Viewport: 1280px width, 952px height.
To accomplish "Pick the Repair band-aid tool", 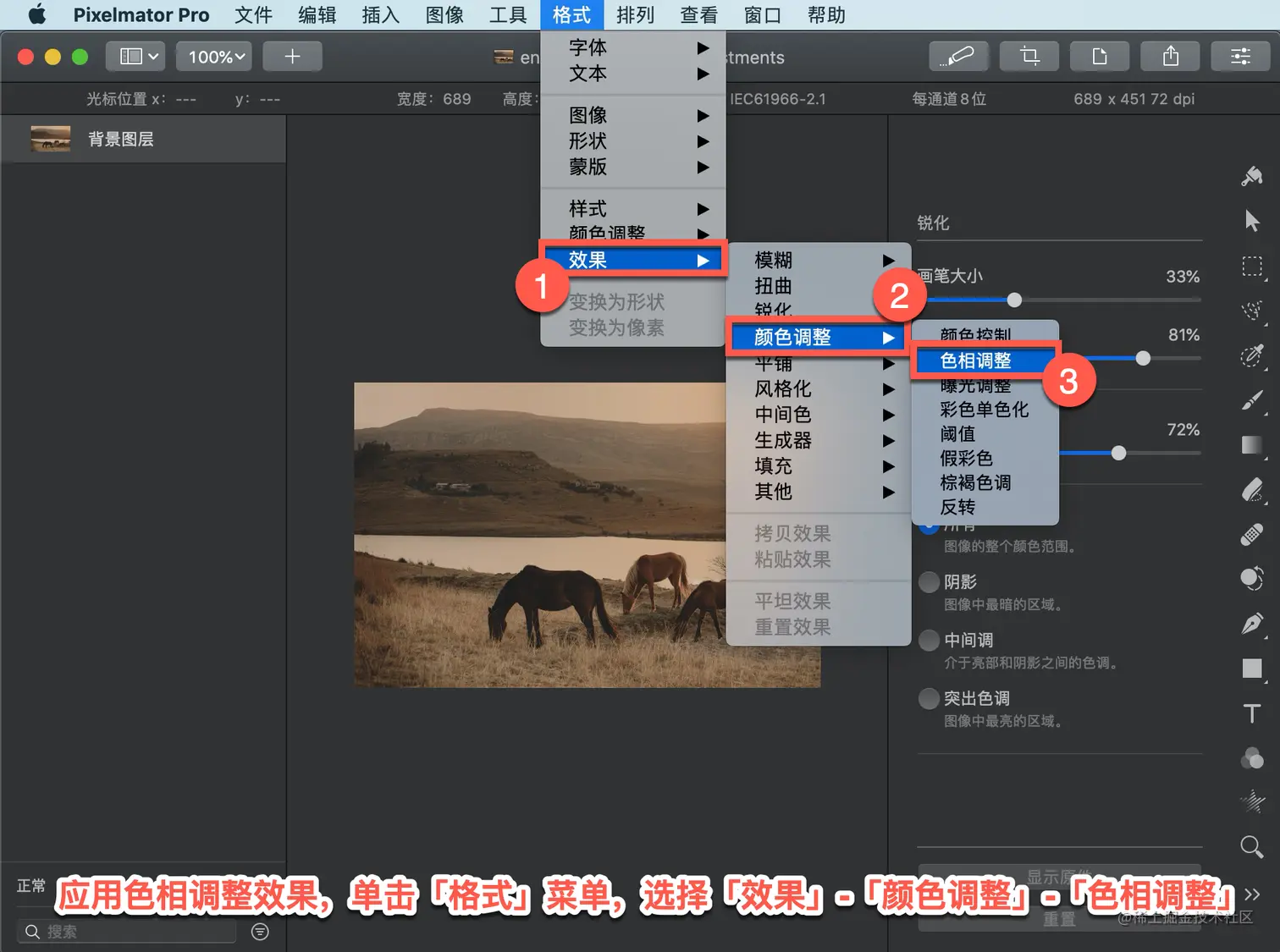I will click(x=1252, y=535).
